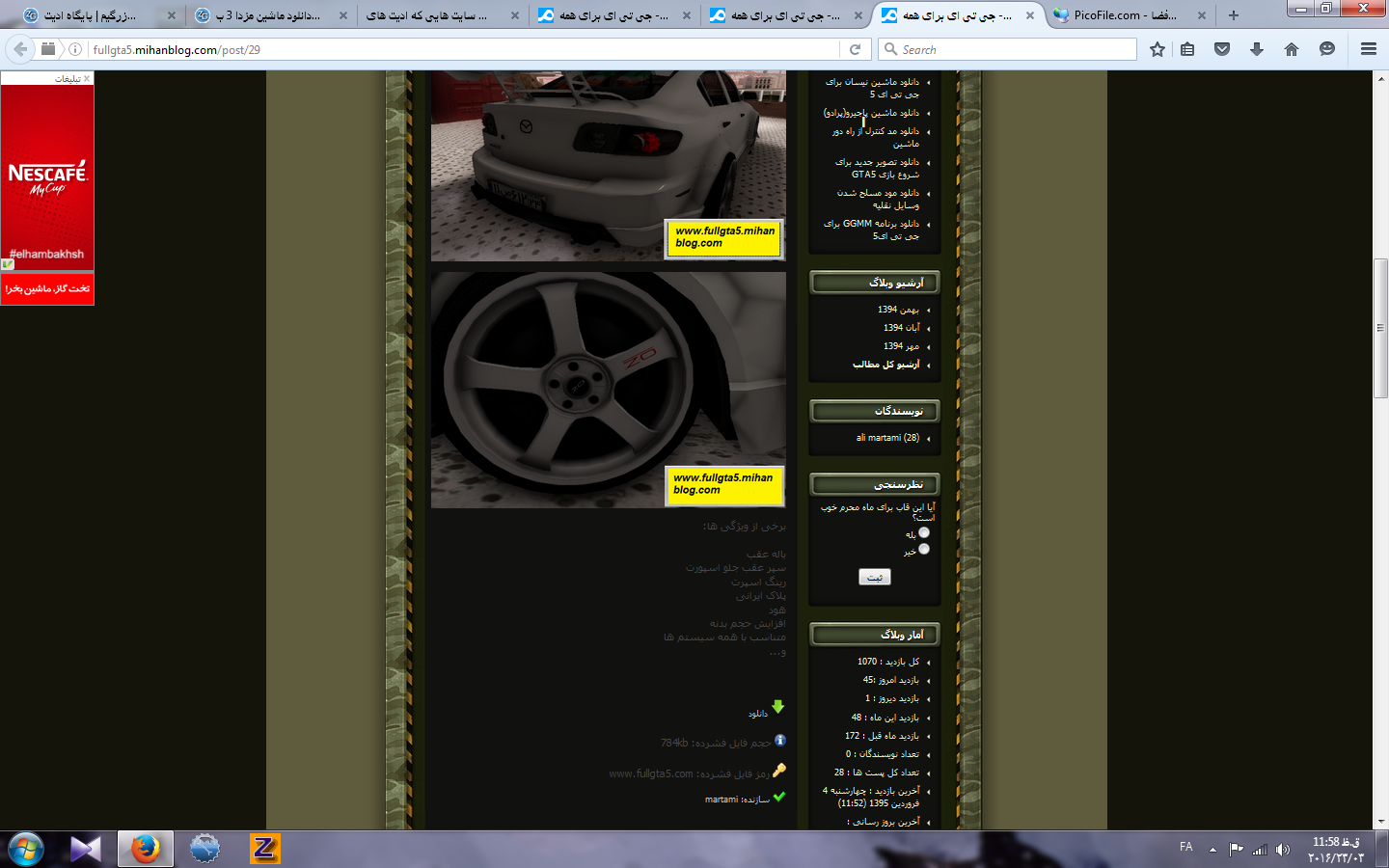Image resolution: width=1389 pixels, height=868 pixels.
Task: Open the آبان 1394 archive link
Action: click(901, 328)
